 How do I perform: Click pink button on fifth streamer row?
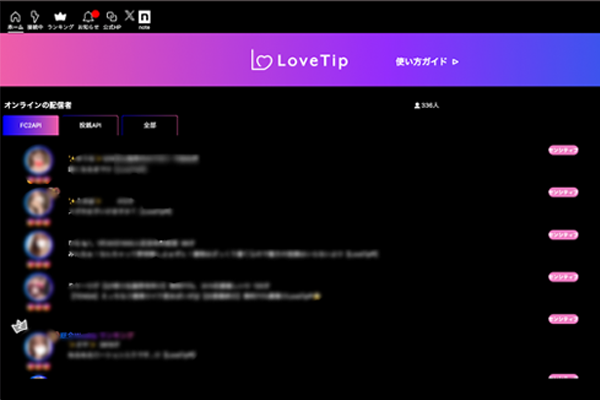click(563, 319)
